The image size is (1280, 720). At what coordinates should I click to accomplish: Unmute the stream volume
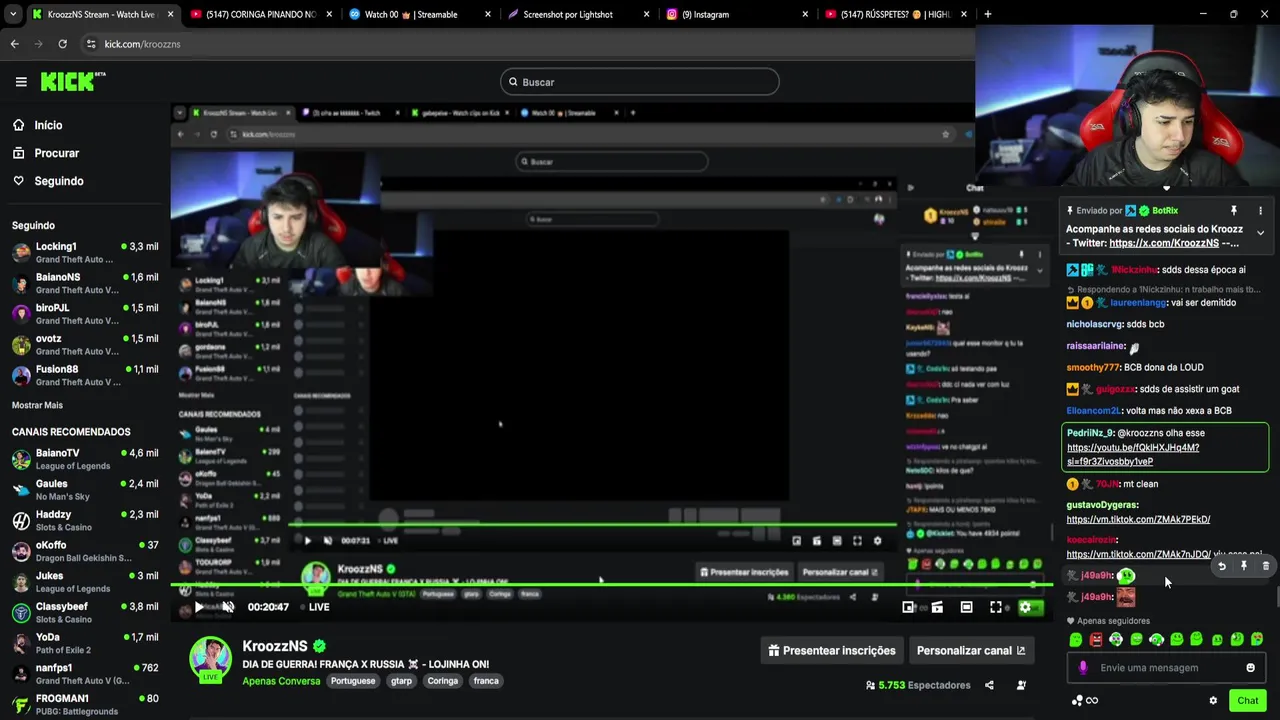point(228,607)
